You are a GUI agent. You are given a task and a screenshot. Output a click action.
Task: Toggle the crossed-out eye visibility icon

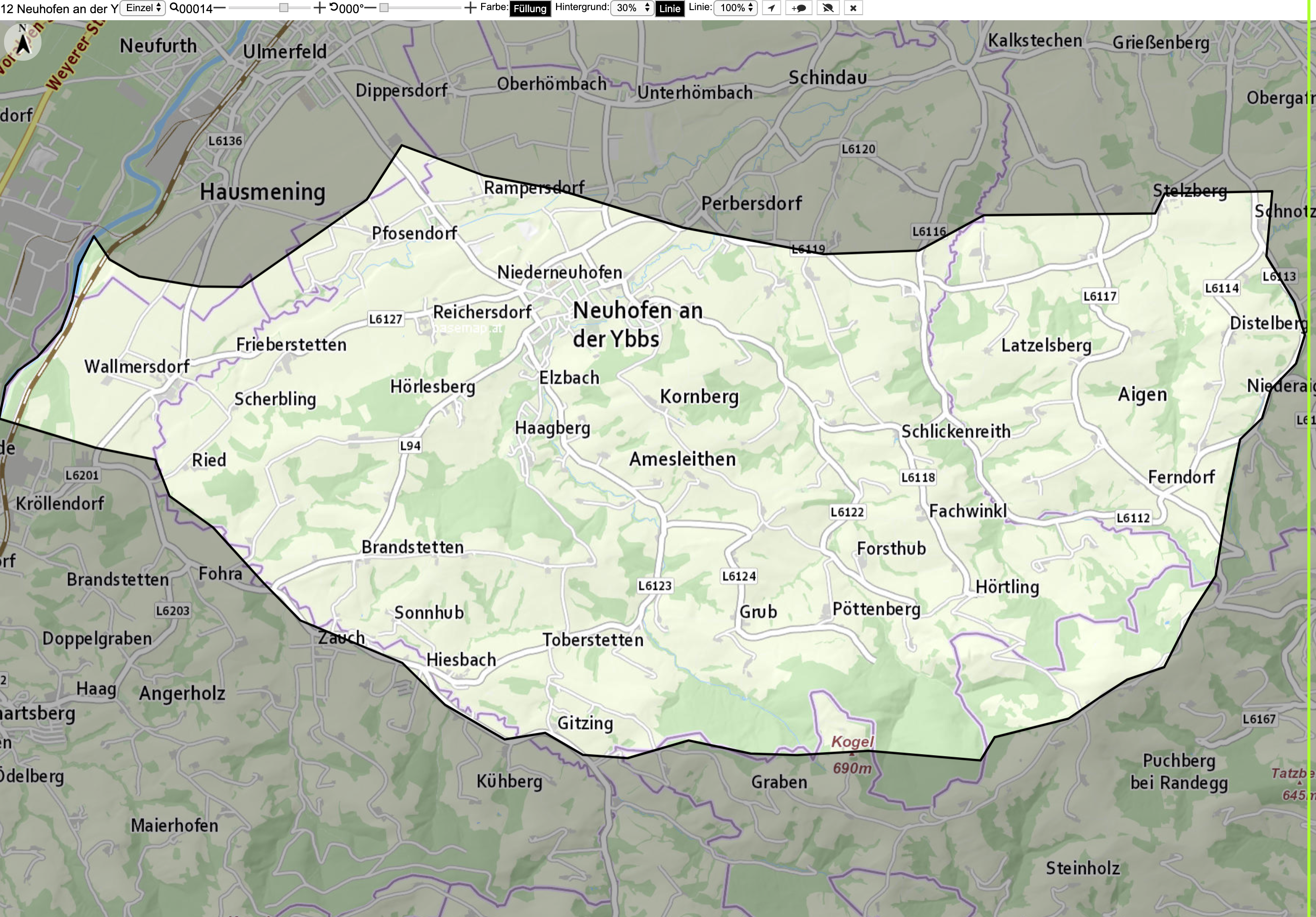click(x=828, y=8)
